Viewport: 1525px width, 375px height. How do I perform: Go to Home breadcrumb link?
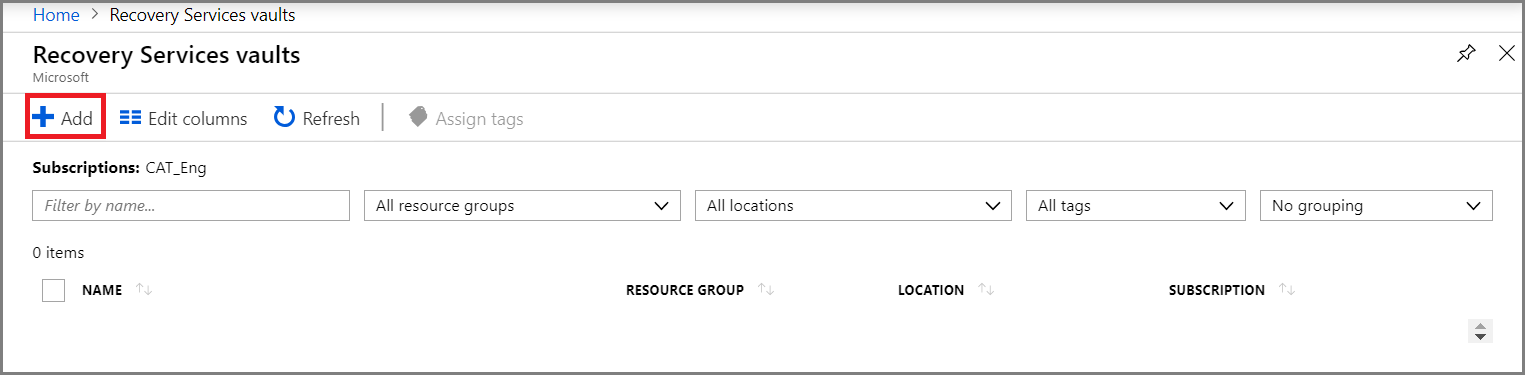pos(56,15)
